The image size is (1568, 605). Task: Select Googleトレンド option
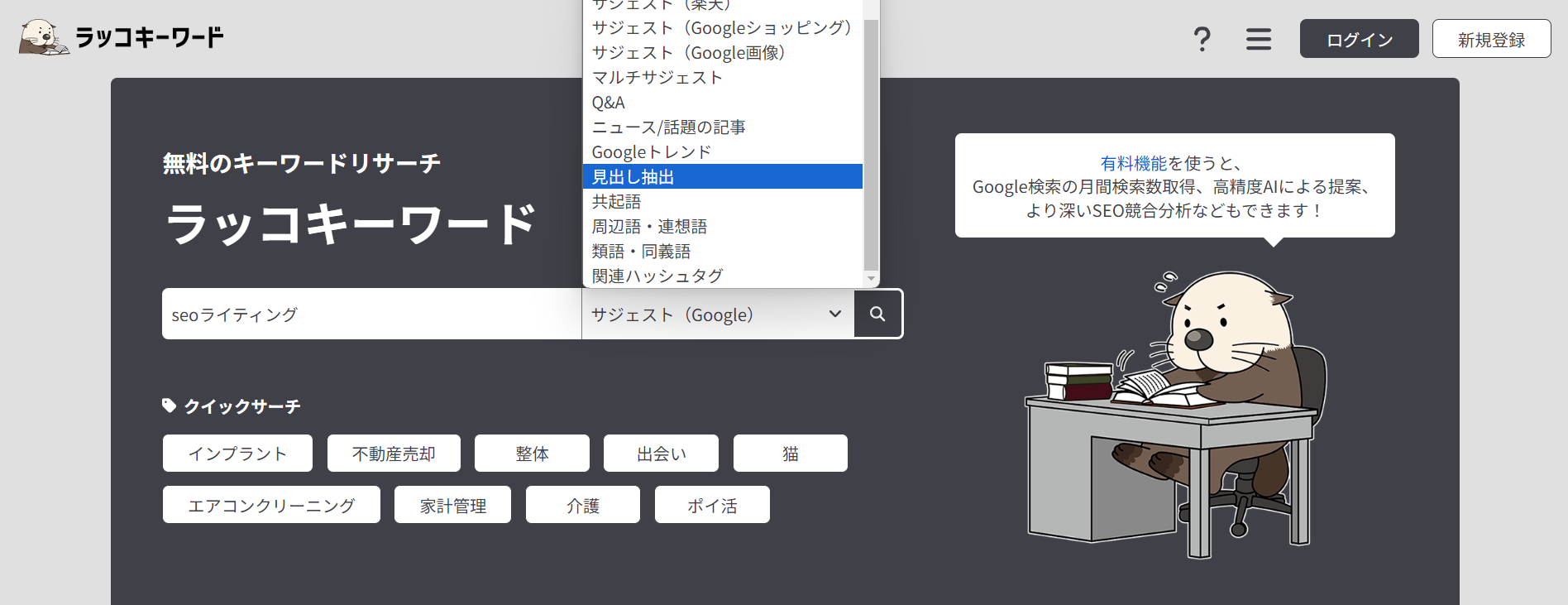point(723,152)
